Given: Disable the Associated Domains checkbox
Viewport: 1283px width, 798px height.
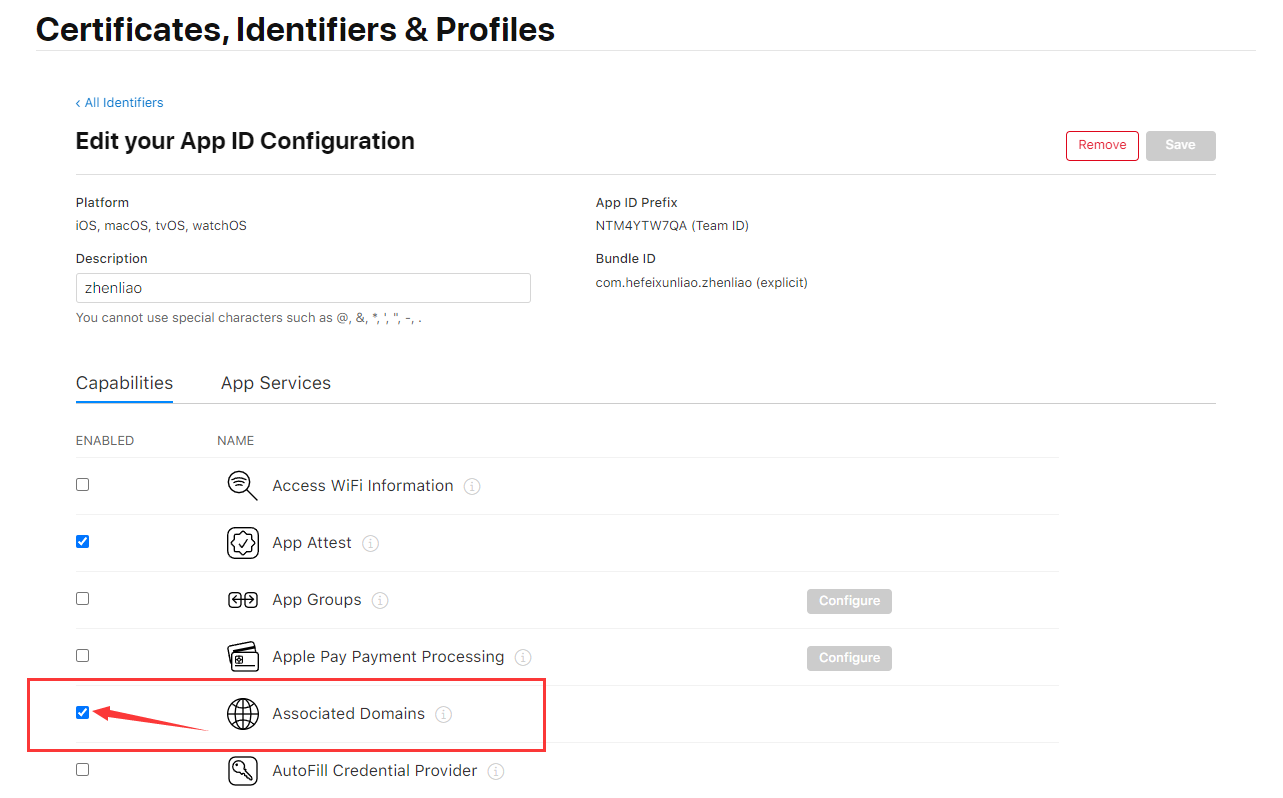Looking at the screenshot, I should click(x=83, y=713).
